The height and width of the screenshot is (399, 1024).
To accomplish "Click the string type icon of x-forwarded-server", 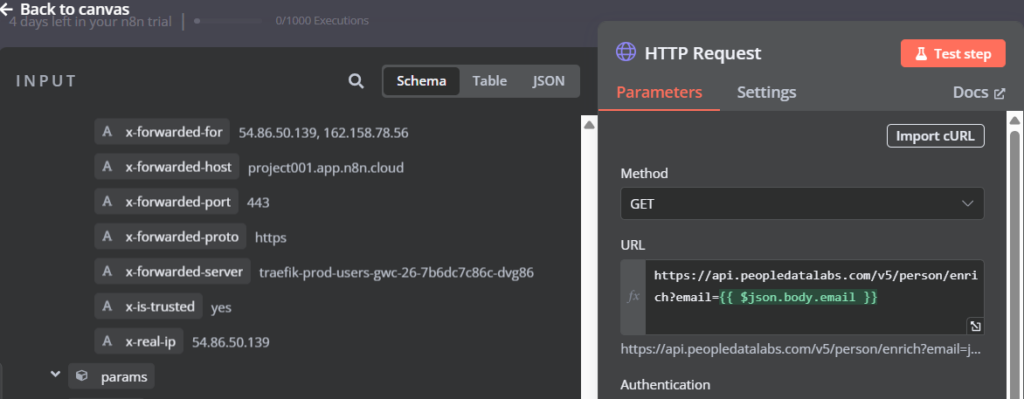I will click(107, 272).
